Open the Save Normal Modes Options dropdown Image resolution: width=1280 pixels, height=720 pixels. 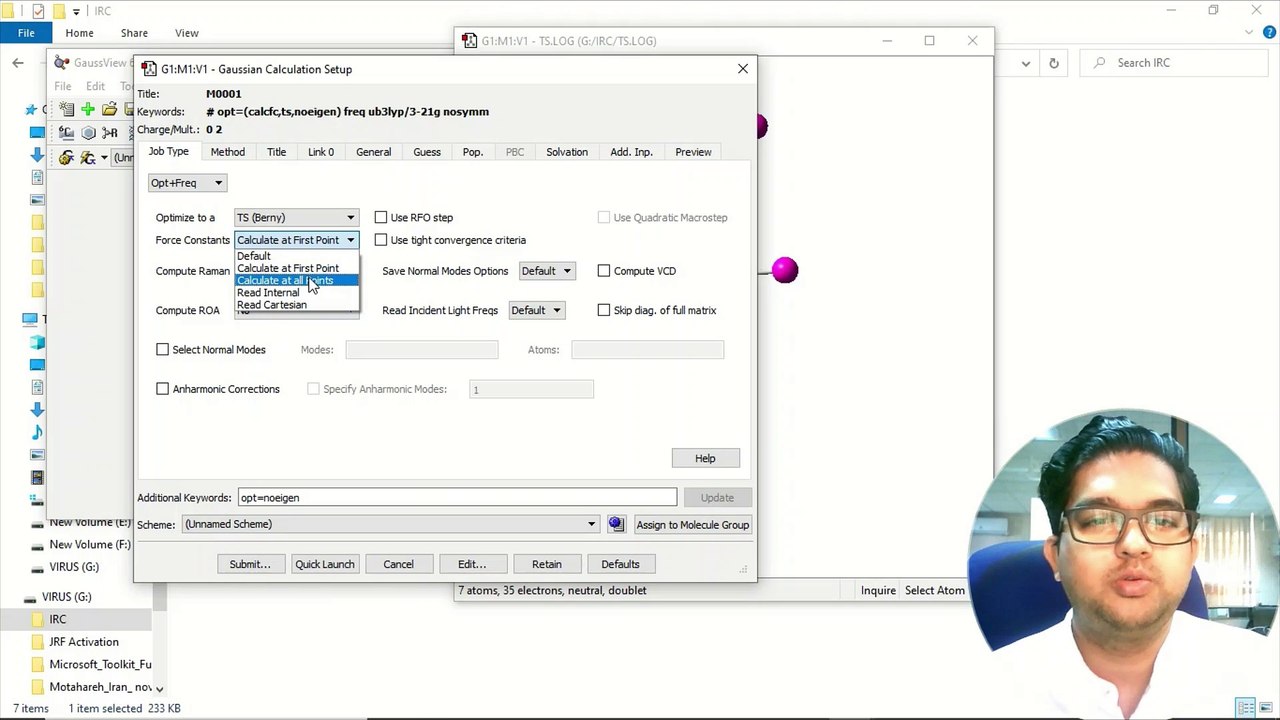coord(546,271)
